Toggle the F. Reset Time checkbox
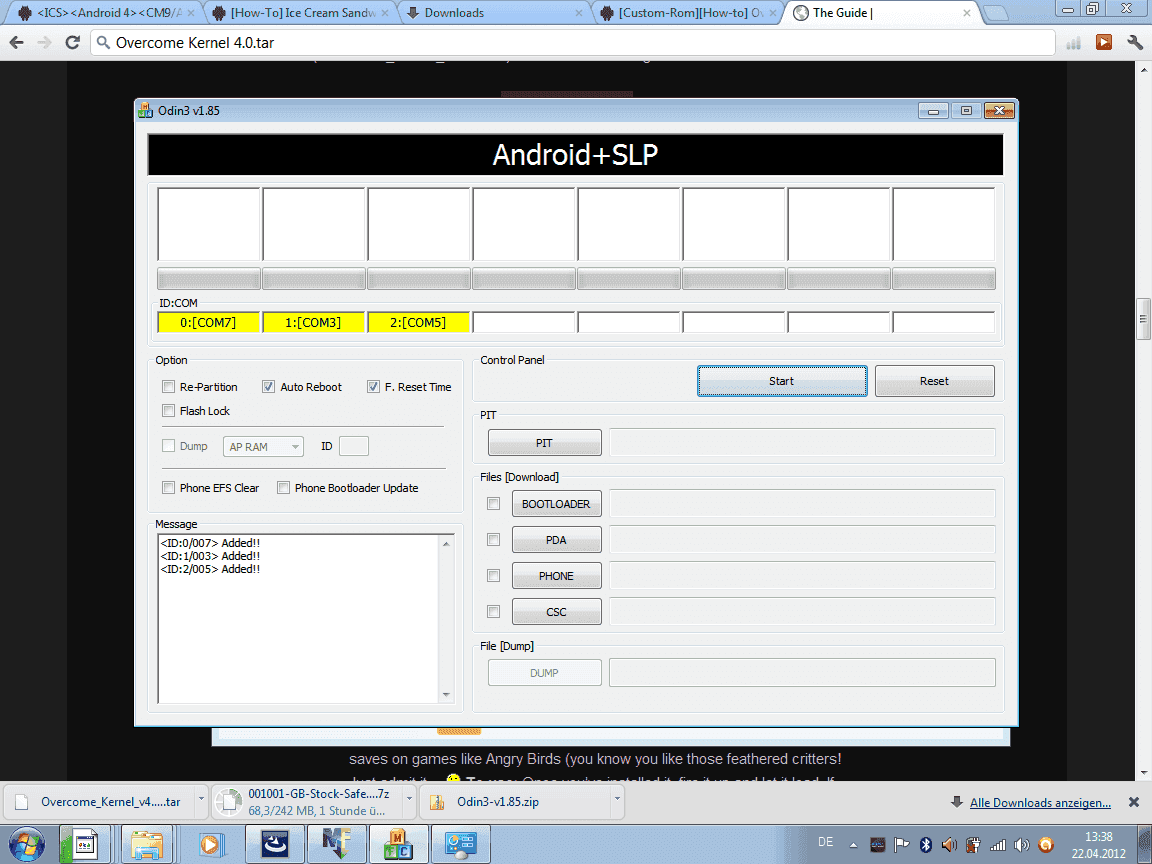 pos(373,386)
